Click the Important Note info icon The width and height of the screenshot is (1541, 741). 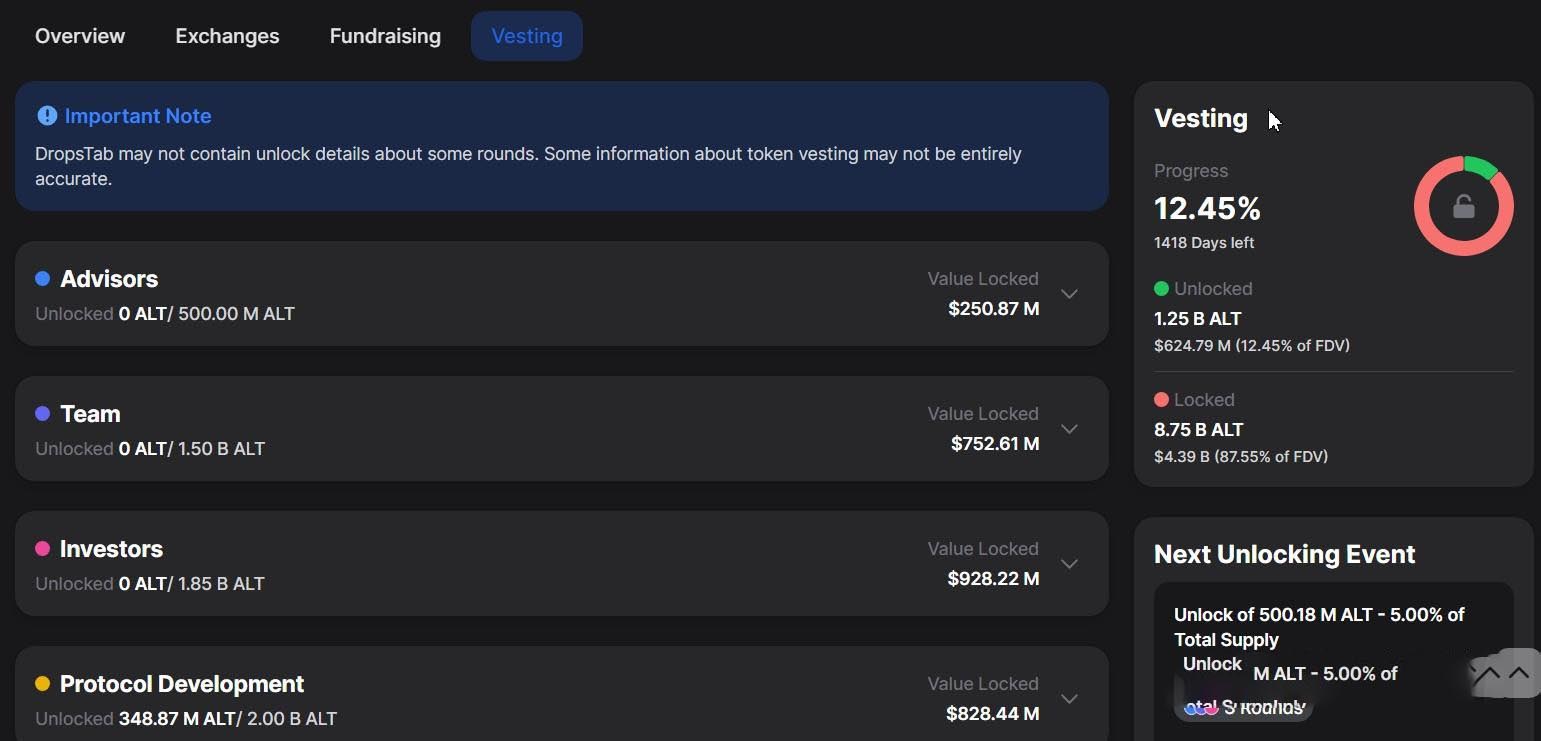pyautogui.click(x=46, y=116)
